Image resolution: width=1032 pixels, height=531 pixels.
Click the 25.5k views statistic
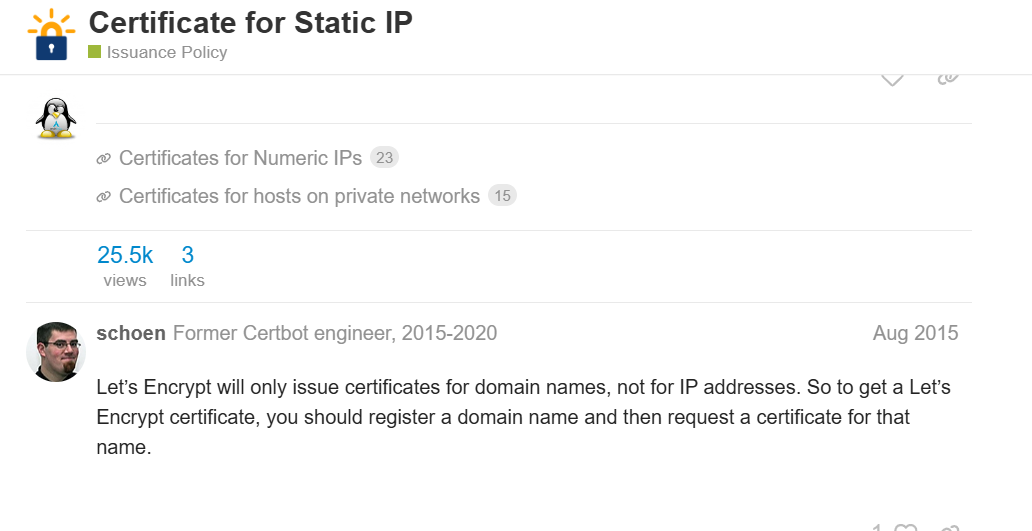tap(125, 265)
